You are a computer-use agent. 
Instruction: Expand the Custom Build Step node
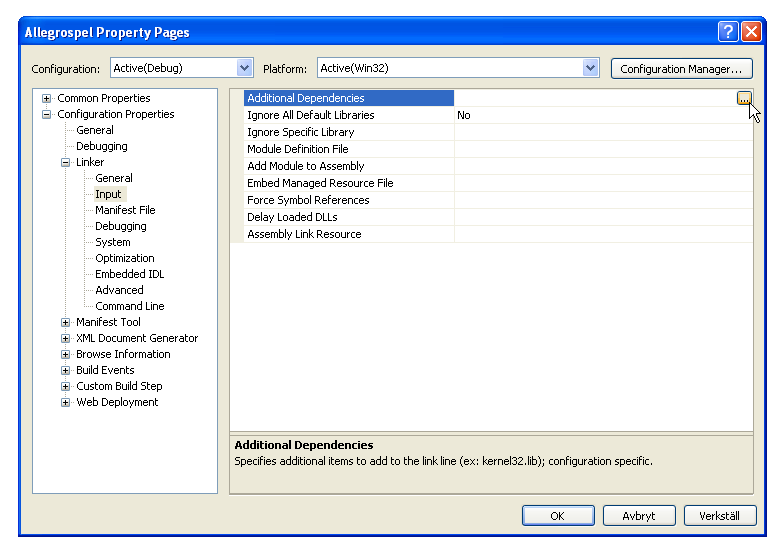(66, 386)
